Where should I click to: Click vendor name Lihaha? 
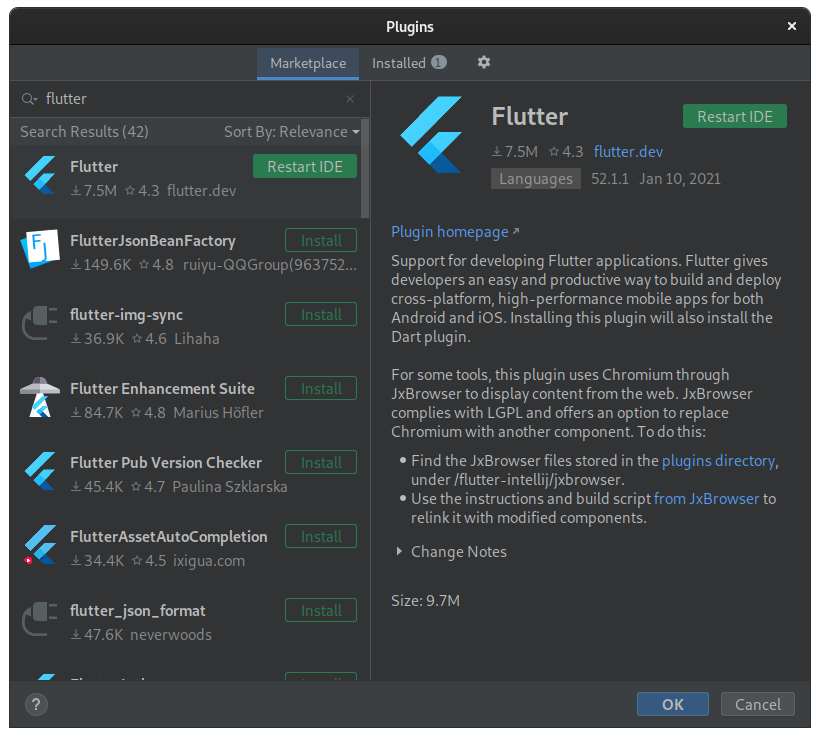pos(197,339)
